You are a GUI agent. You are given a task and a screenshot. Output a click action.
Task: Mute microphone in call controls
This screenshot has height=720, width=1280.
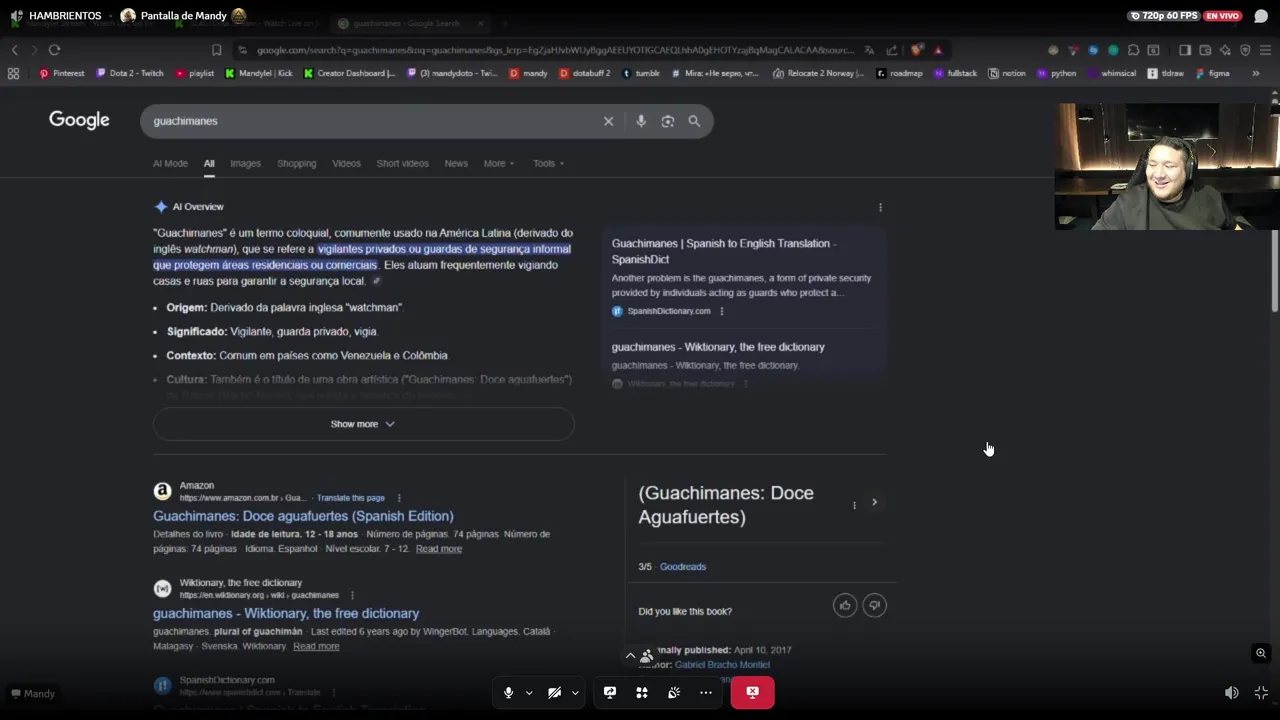pos(508,692)
